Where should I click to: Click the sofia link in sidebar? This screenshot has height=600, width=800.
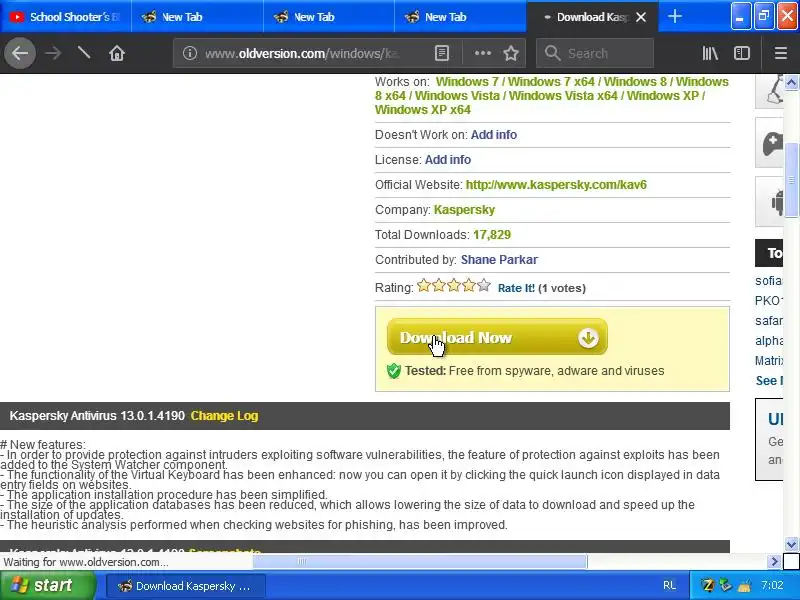pos(768,281)
